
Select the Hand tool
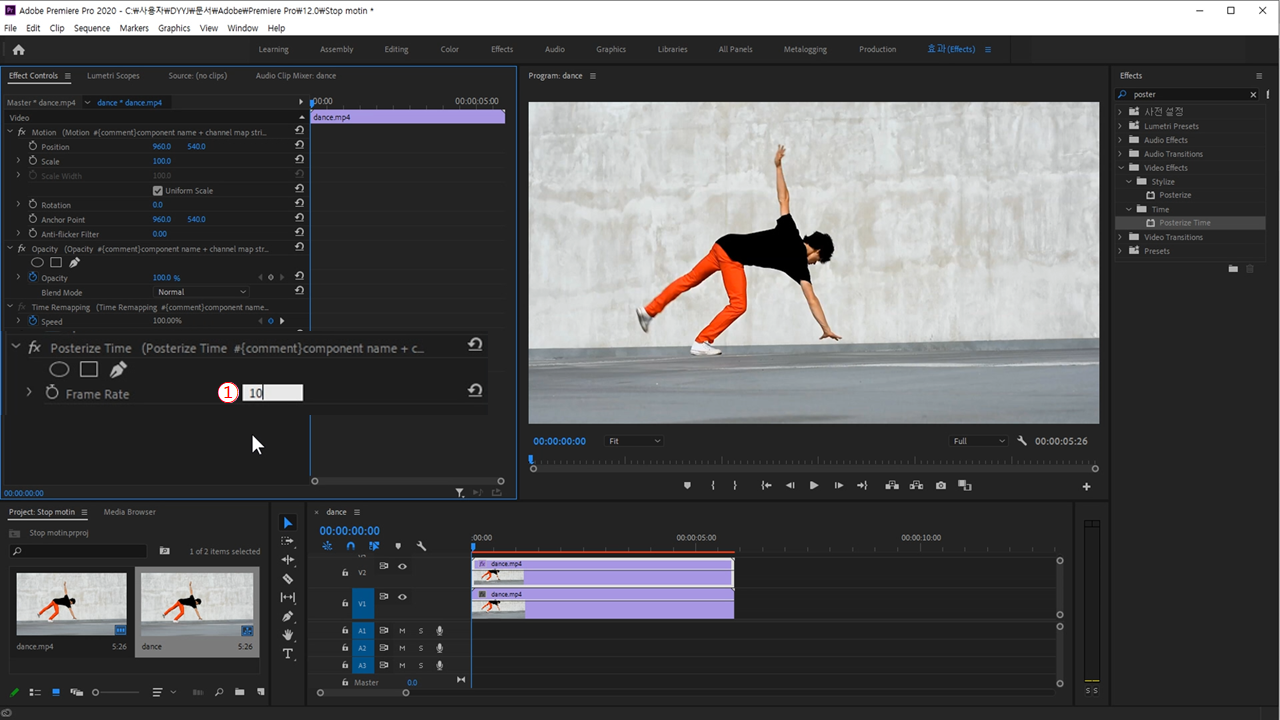pos(288,635)
